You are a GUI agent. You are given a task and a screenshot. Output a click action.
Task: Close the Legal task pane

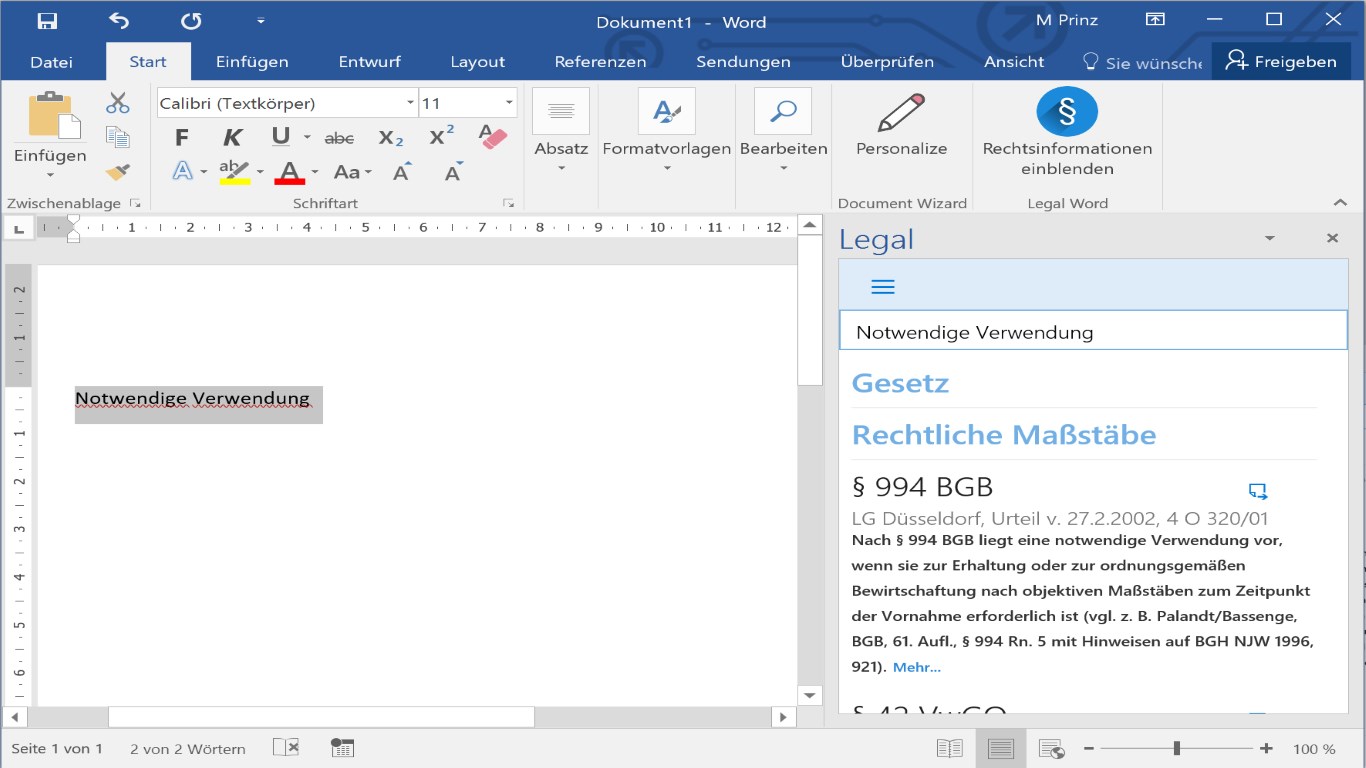click(1332, 238)
